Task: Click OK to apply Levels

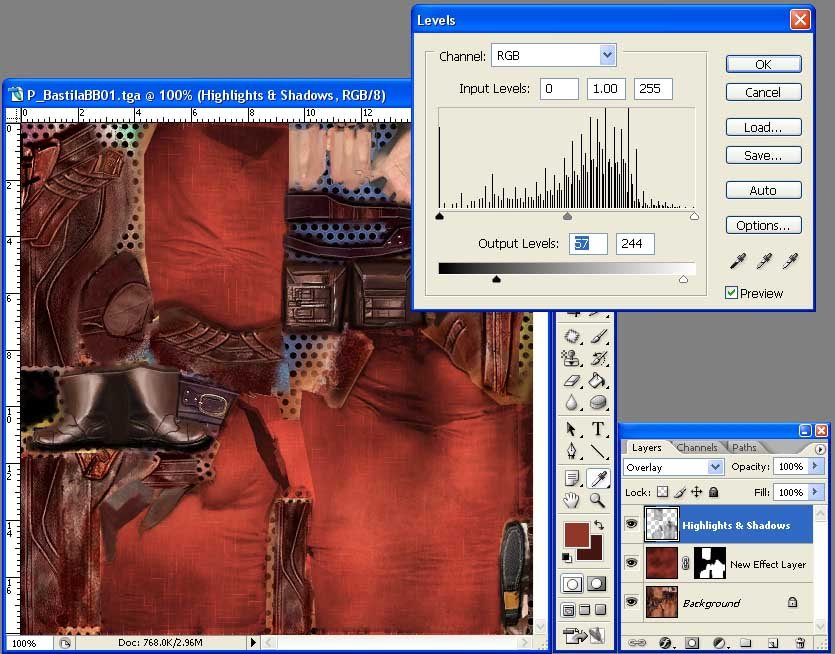Action: coord(763,64)
